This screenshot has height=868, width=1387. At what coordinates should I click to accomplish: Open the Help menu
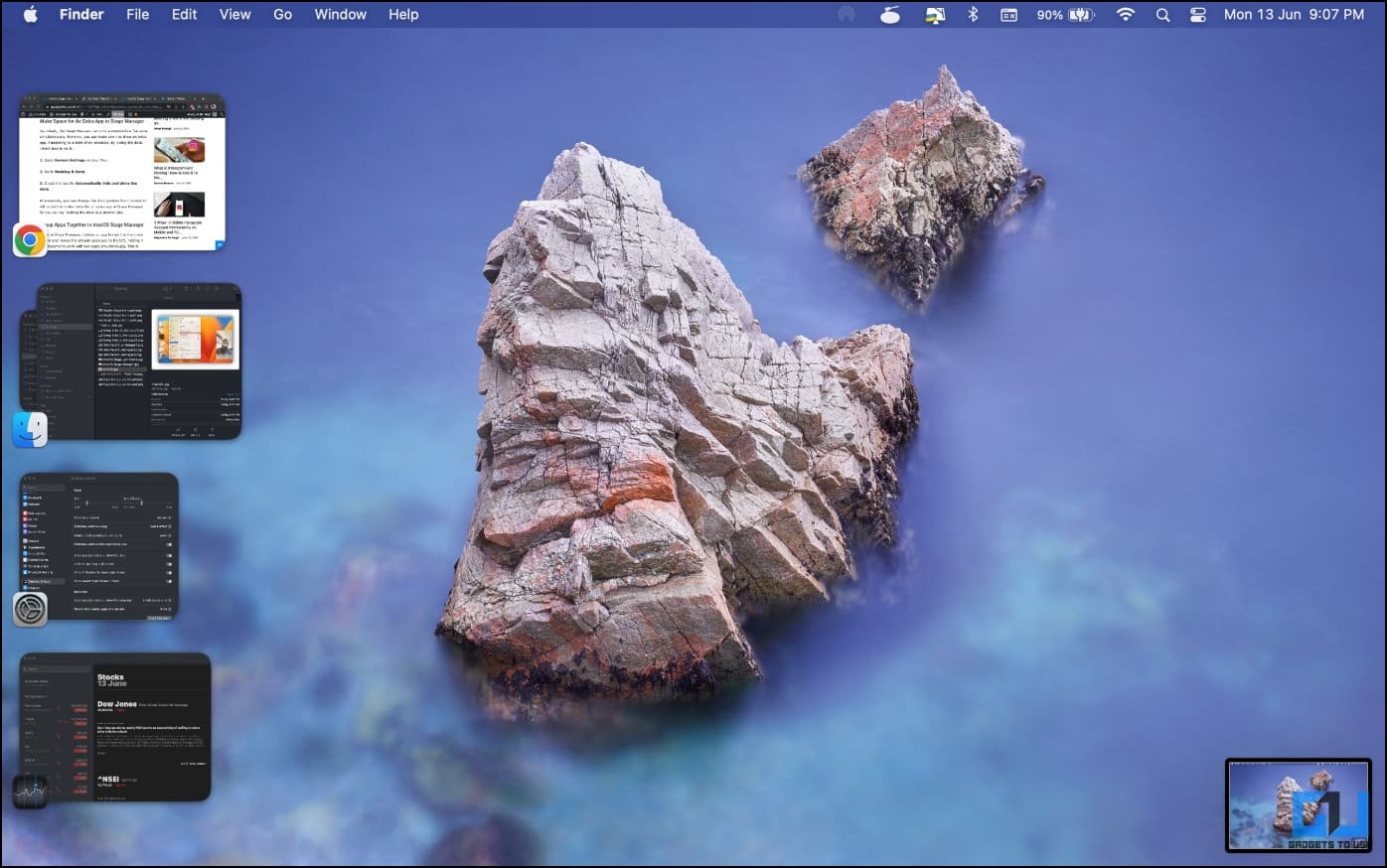pos(403,14)
